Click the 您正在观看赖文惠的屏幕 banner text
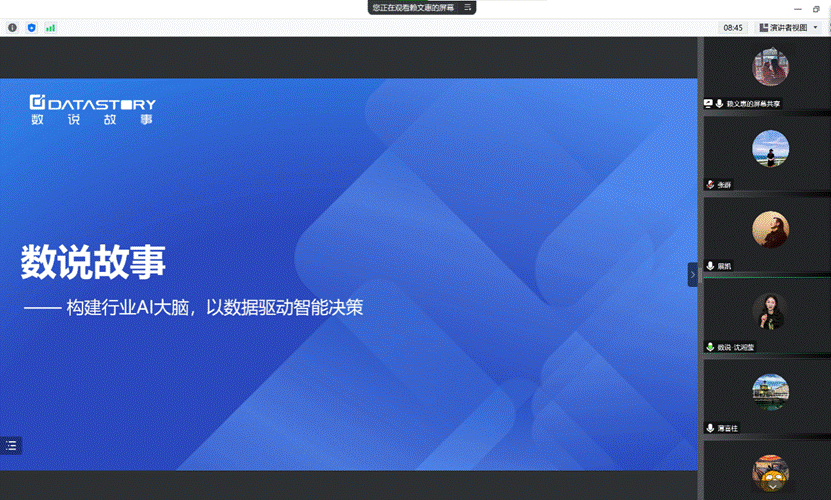Screen dimensions: 831x500 coord(412,7)
